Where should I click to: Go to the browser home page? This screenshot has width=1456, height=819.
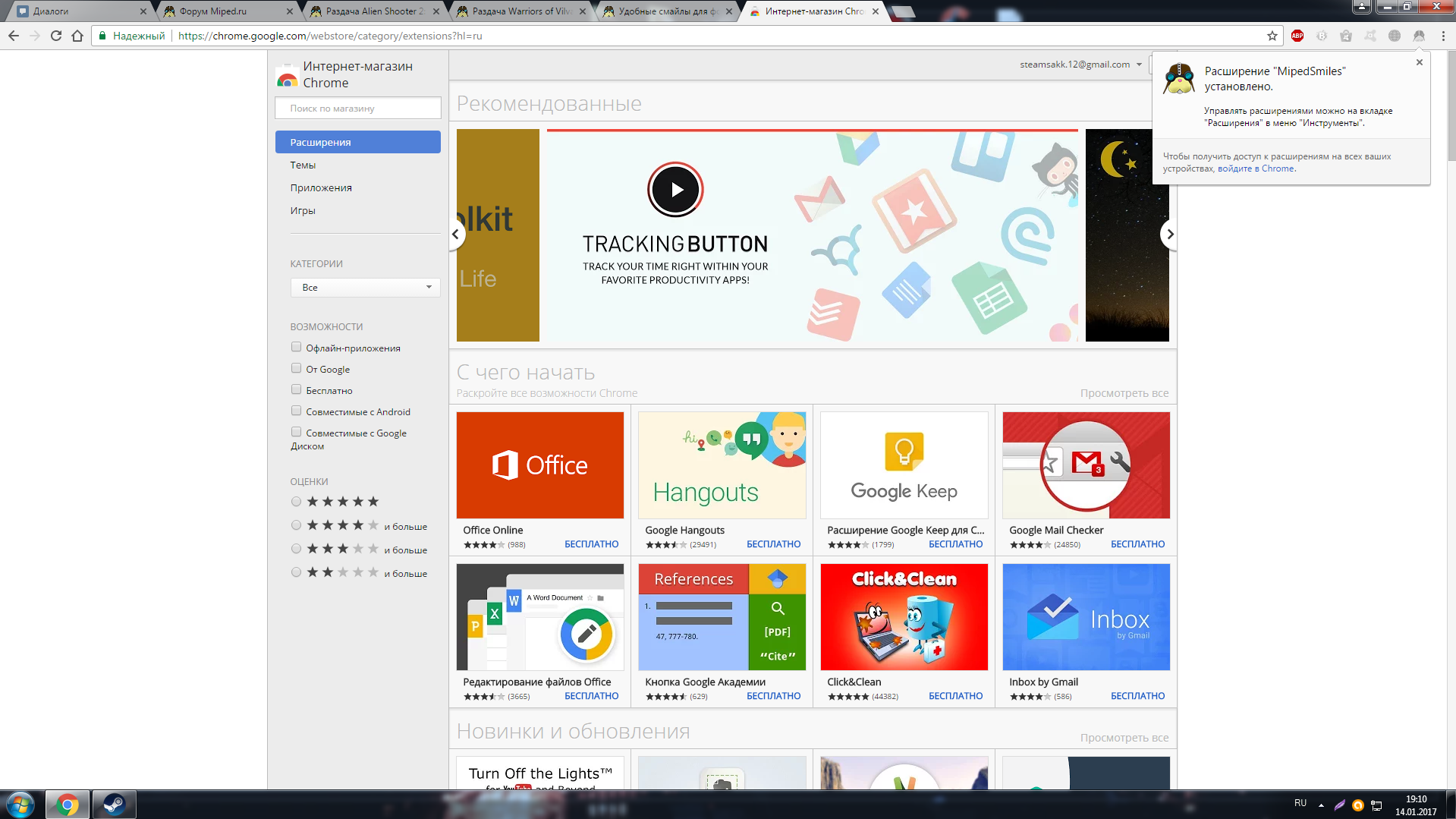[x=77, y=36]
